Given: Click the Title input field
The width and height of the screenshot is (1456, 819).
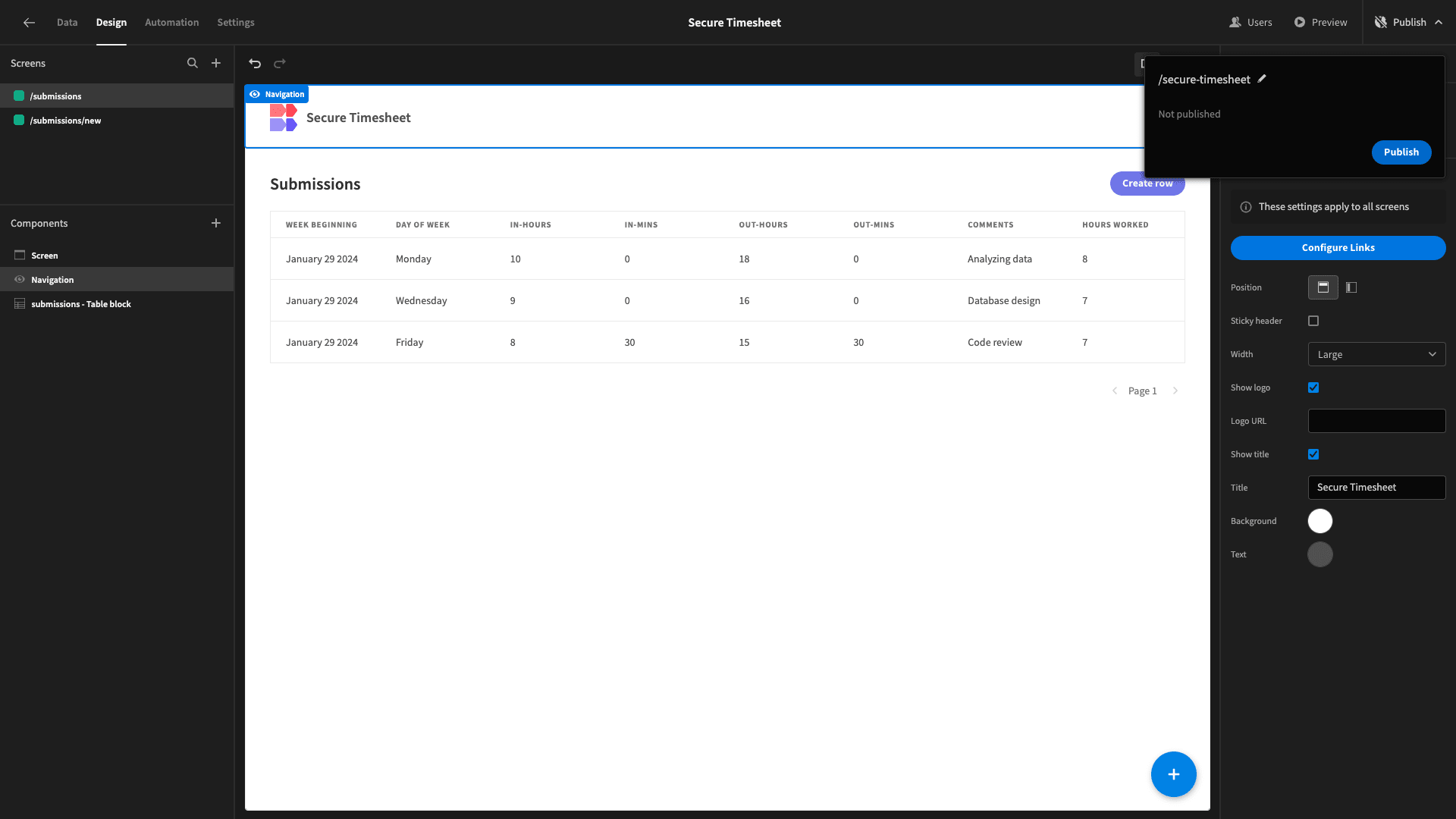Looking at the screenshot, I should (1376, 488).
